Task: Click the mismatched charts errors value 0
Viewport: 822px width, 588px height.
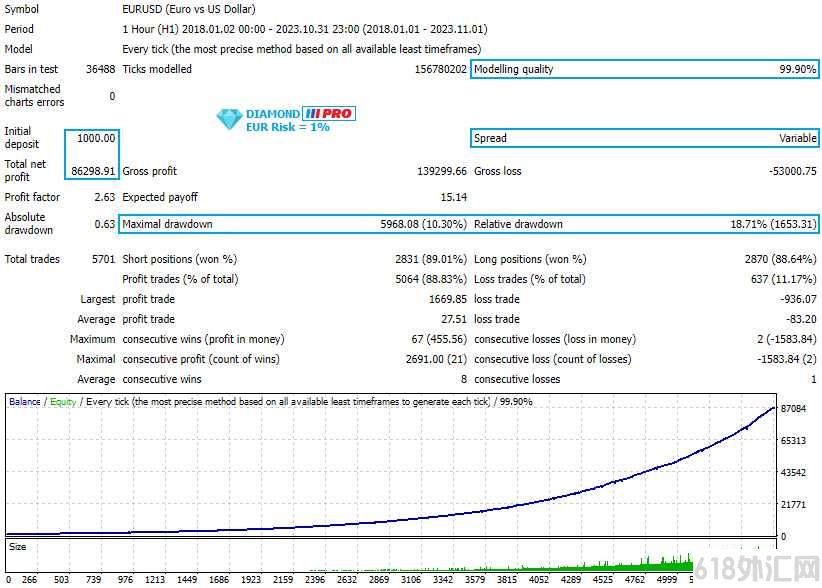Action: pyautogui.click(x=112, y=96)
